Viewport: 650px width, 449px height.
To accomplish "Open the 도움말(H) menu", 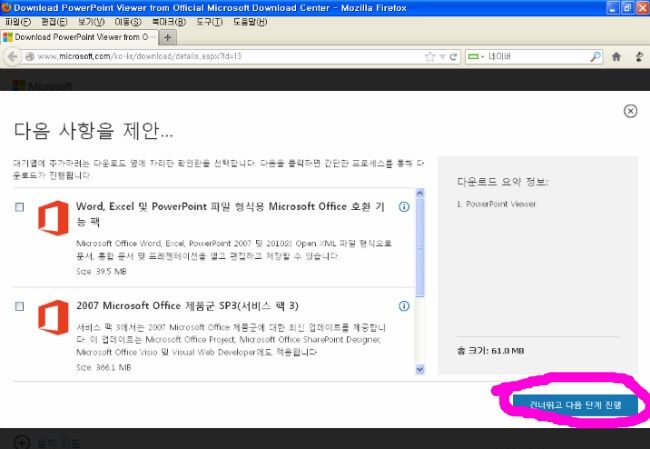I will 250,22.
